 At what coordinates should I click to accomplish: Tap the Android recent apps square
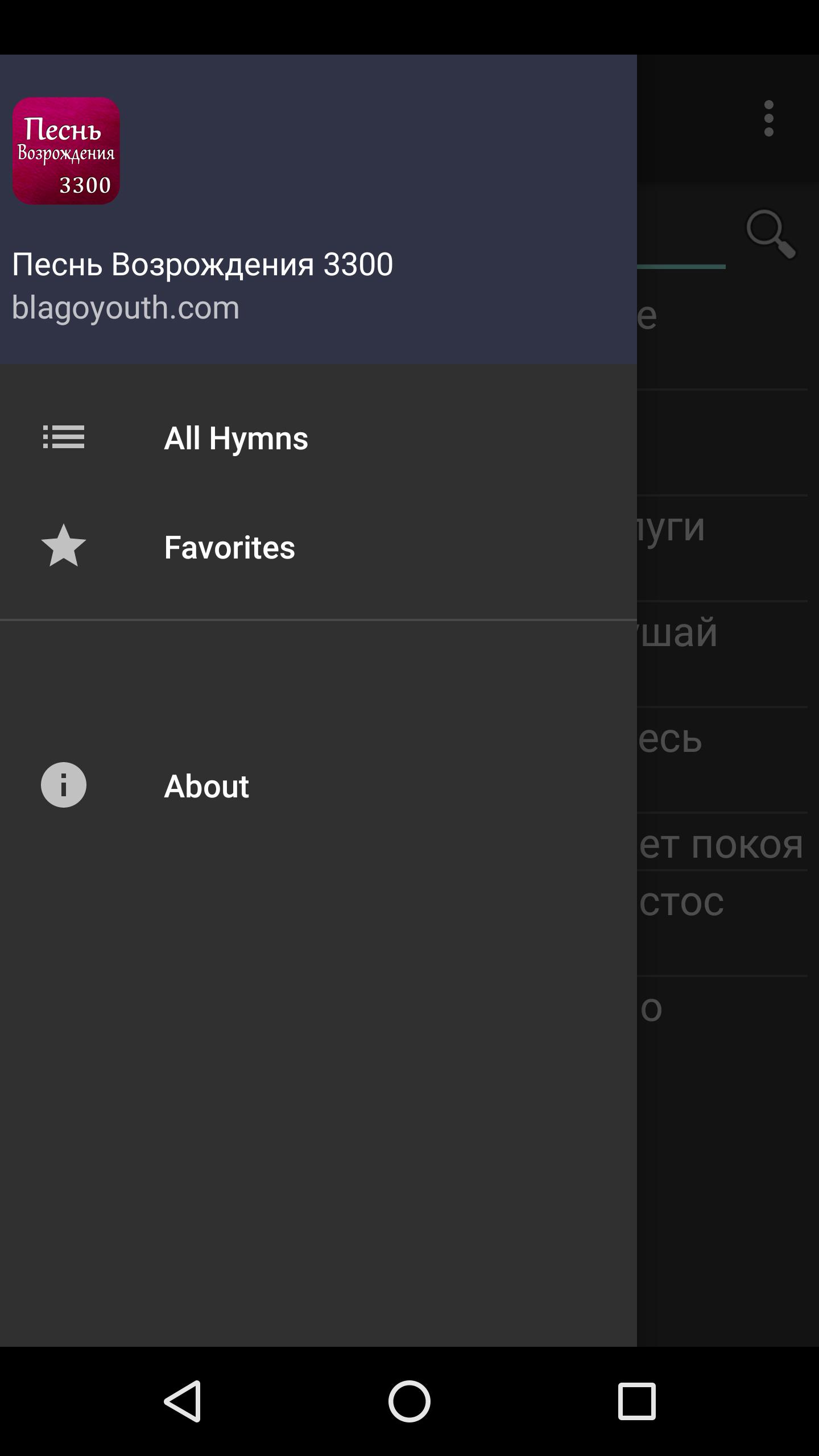(x=636, y=1401)
